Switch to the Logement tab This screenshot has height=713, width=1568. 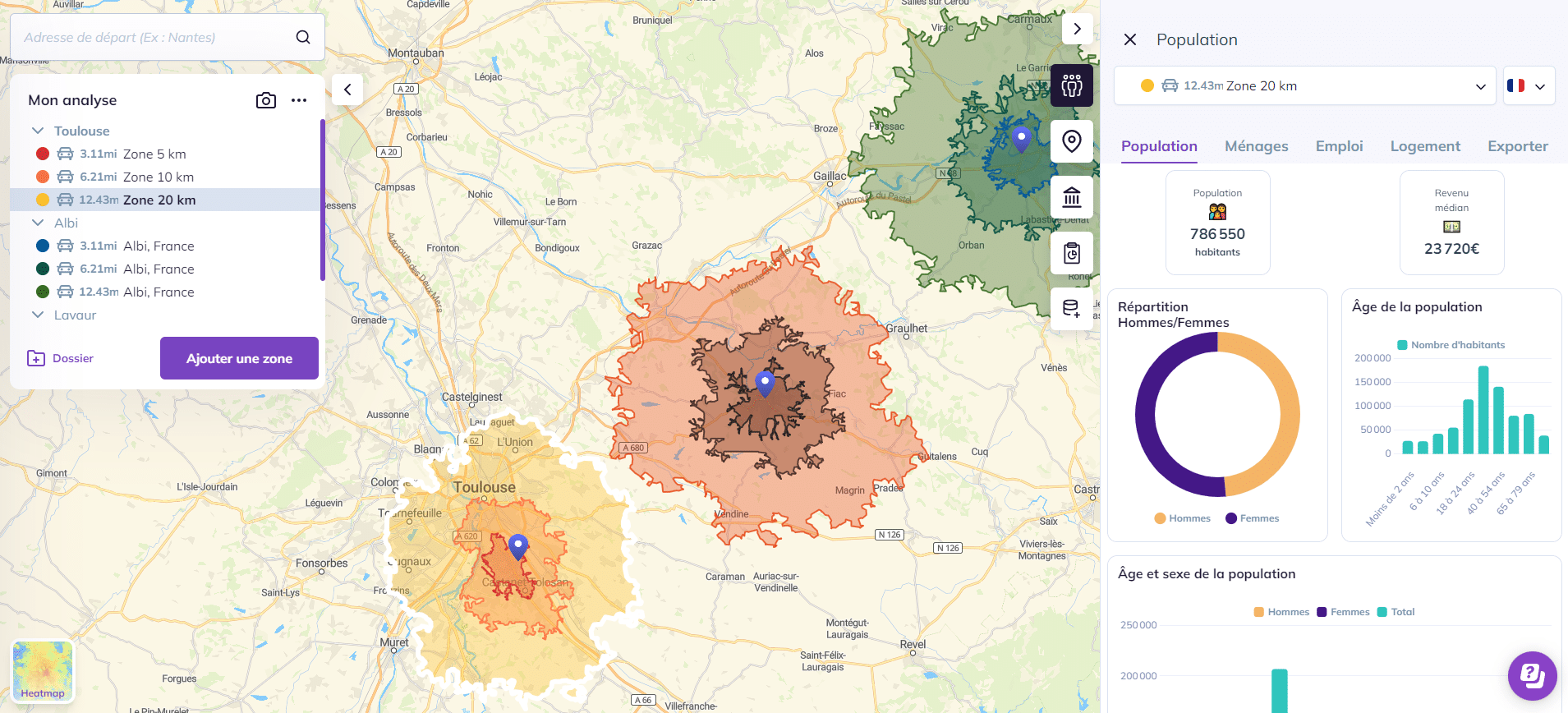click(1425, 146)
